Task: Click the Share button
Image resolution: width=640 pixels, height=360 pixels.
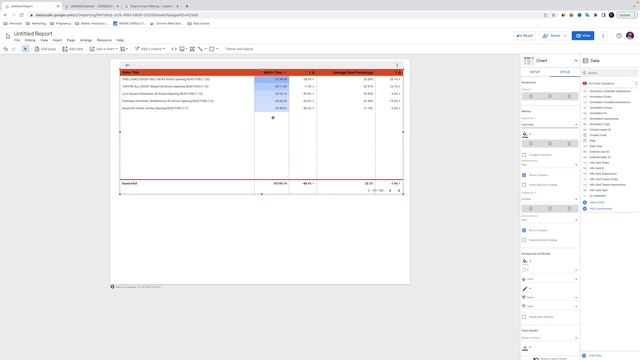Action: point(552,36)
